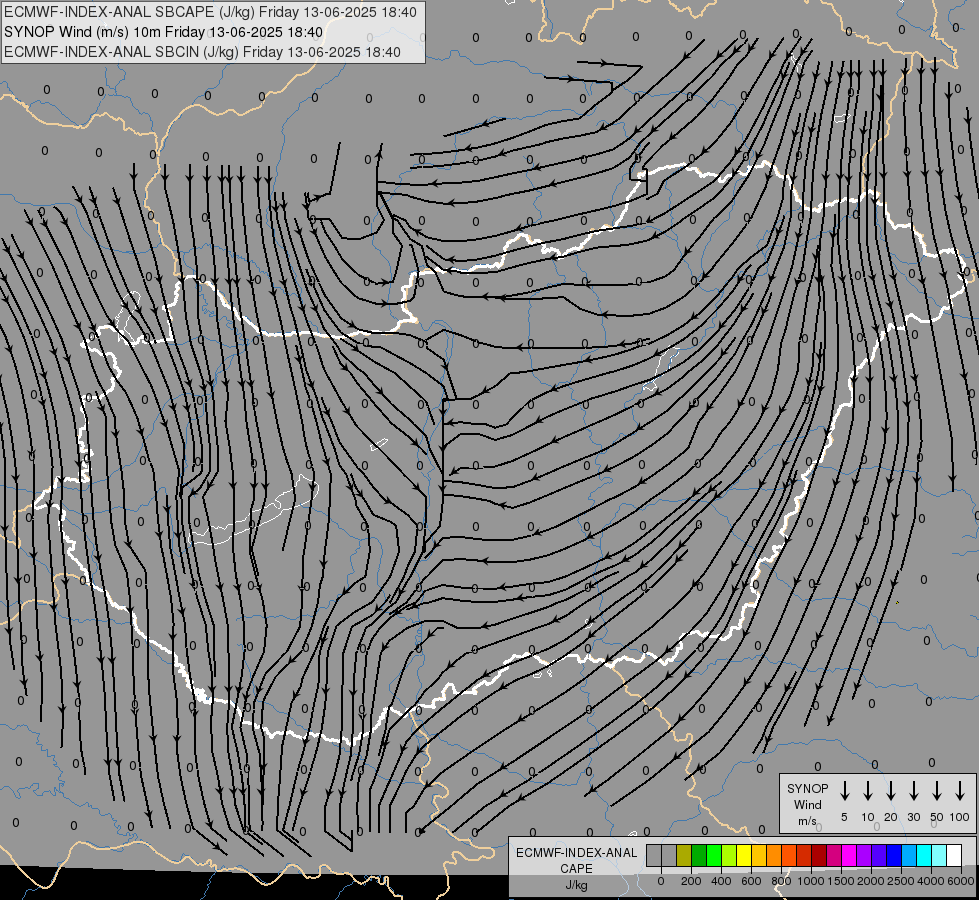Pick the pure yellow CAPE swatch
The height and width of the screenshot is (900, 979).
coord(744,856)
